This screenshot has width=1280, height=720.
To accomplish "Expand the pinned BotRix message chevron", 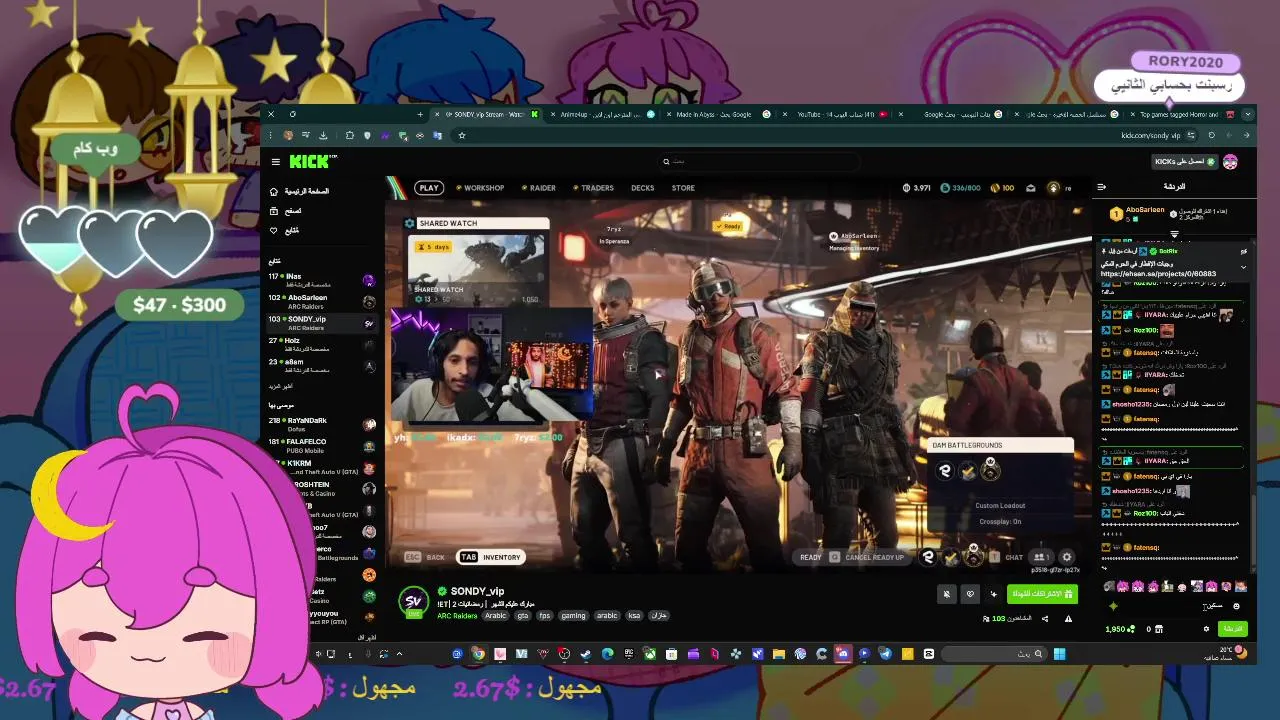I will 1244,267.
